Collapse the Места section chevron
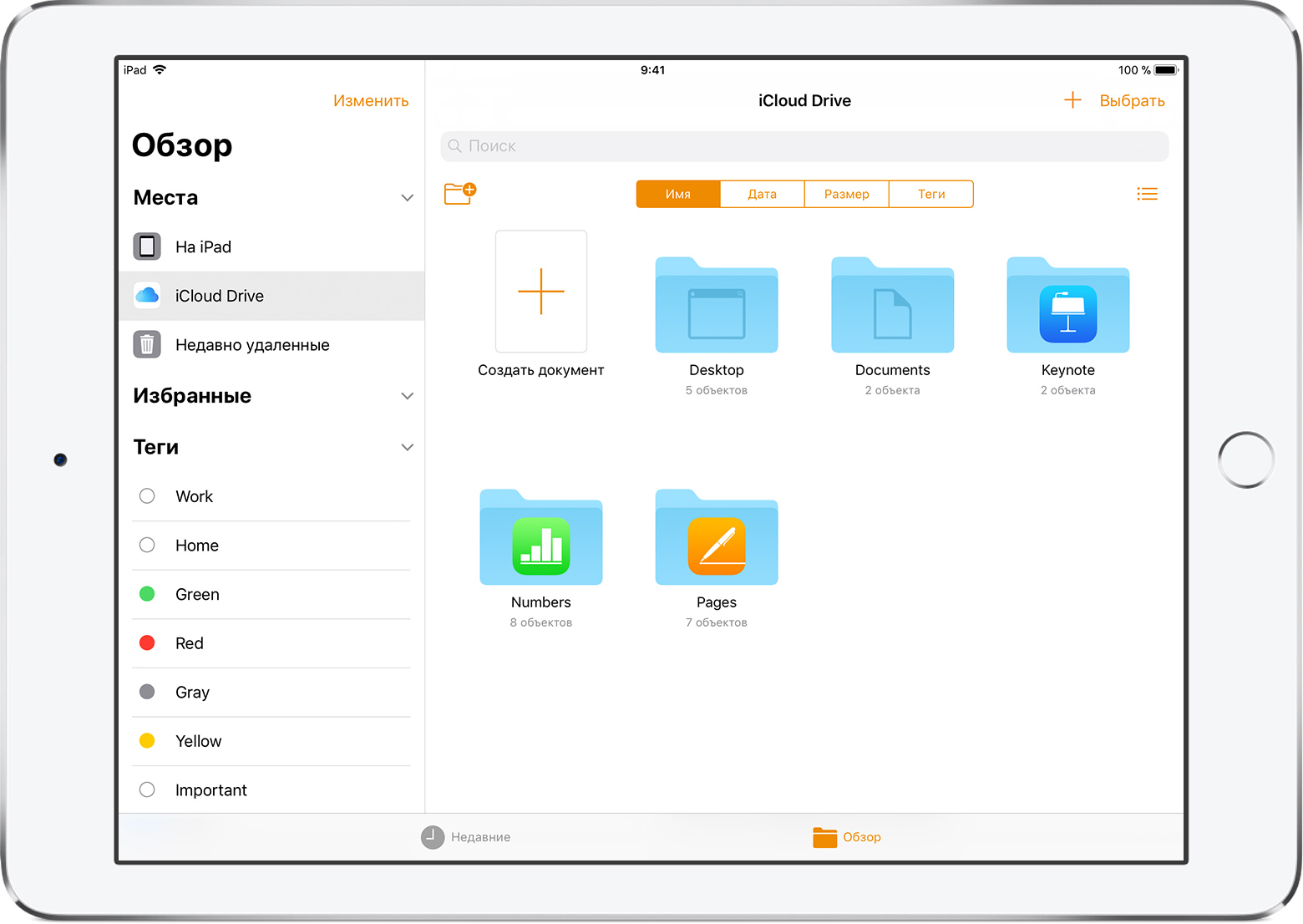Image resolution: width=1303 pixels, height=924 pixels. [408, 198]
